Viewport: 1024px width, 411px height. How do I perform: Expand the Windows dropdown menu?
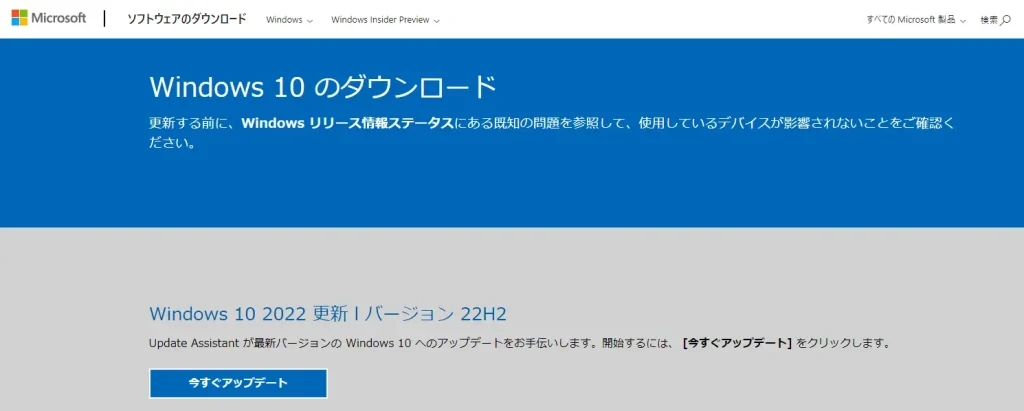click(289, 20)
